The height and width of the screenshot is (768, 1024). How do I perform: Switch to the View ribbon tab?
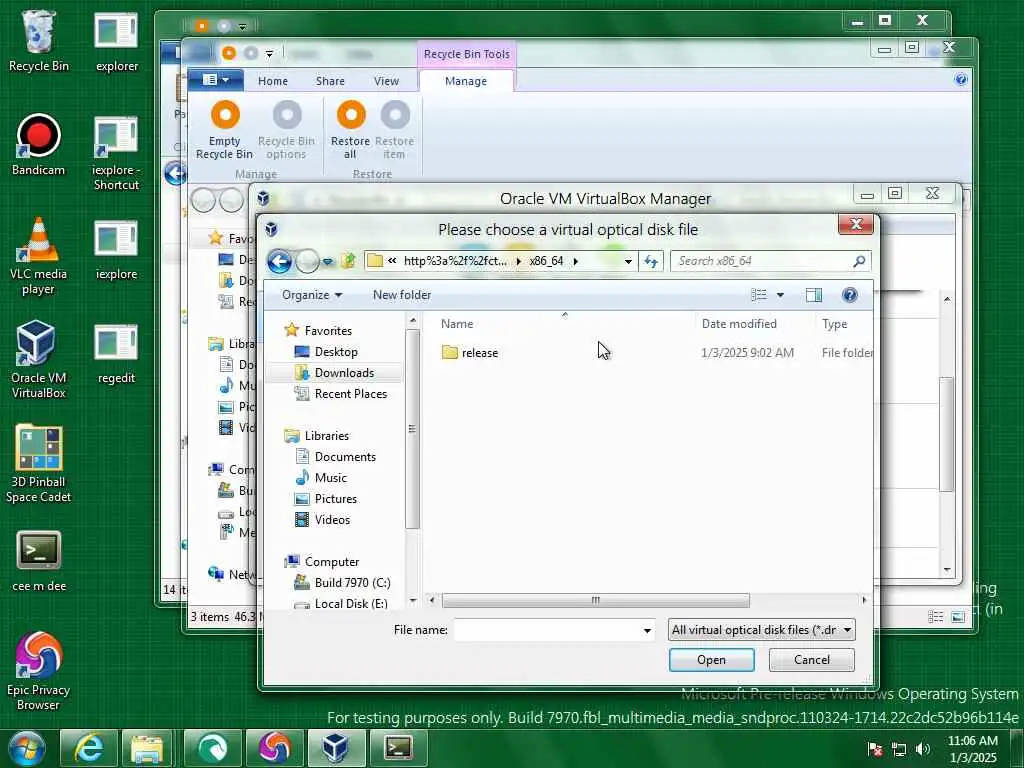(x=386, y=81)
